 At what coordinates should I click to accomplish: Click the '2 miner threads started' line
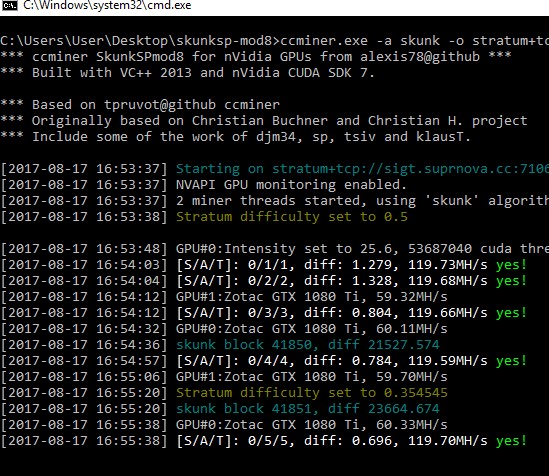274,201
